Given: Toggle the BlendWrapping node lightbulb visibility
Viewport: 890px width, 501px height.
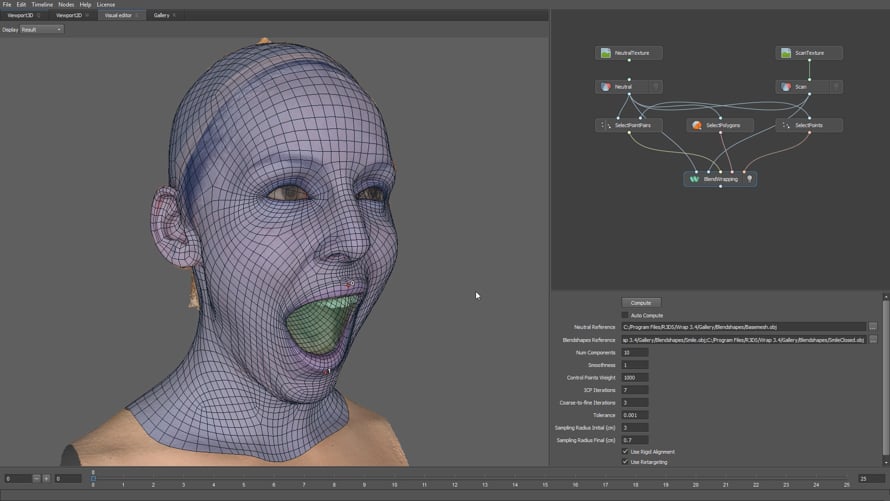Looking at the screenshot, I should click(749, 179).
